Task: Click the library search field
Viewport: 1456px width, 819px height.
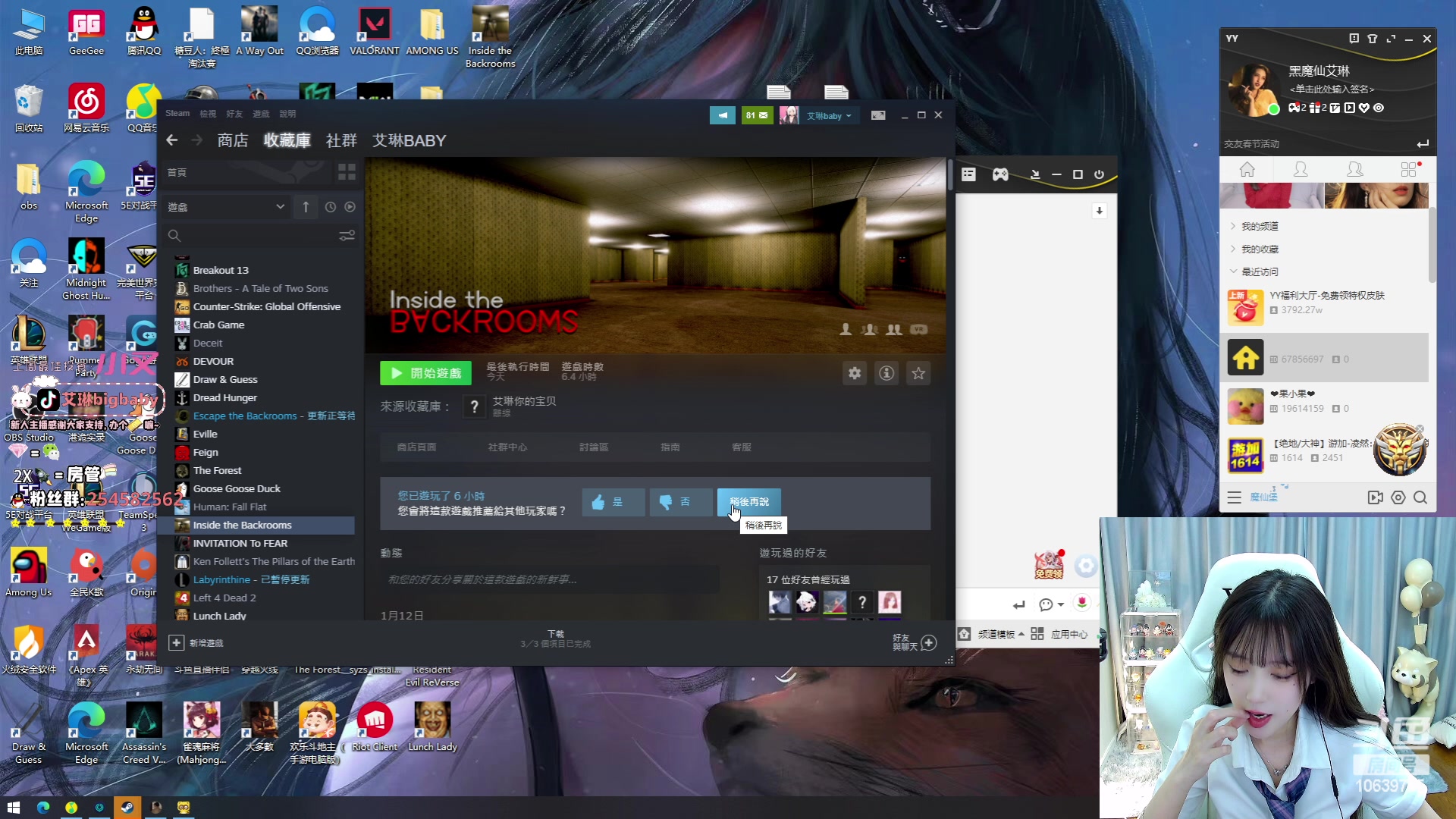Action: click(x=260, y=236)
